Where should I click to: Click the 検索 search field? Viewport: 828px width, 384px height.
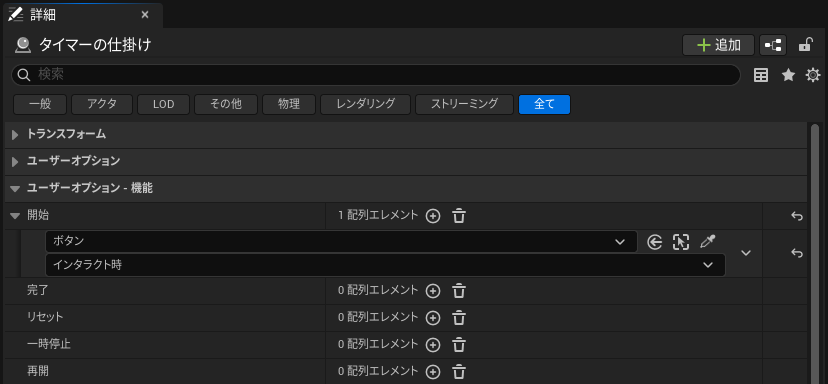[x=375, y=75]
